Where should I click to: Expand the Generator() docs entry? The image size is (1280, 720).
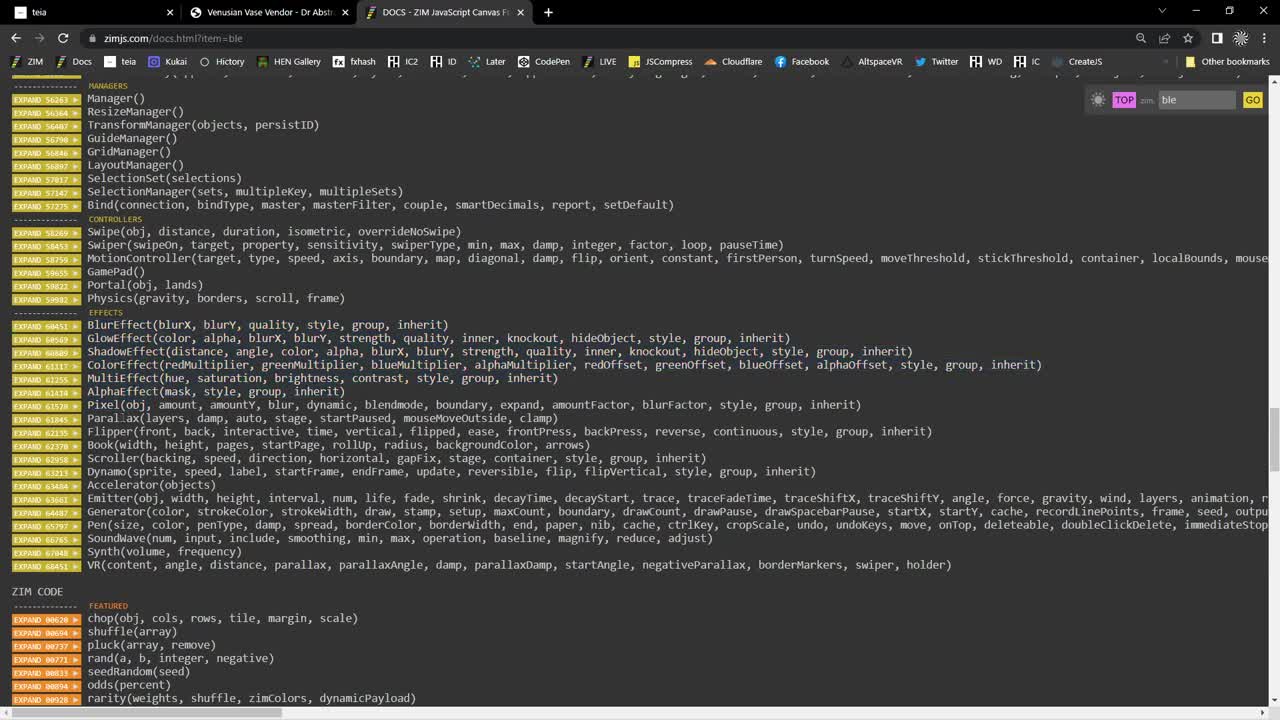pyautogui.click(x=46, y=512)
